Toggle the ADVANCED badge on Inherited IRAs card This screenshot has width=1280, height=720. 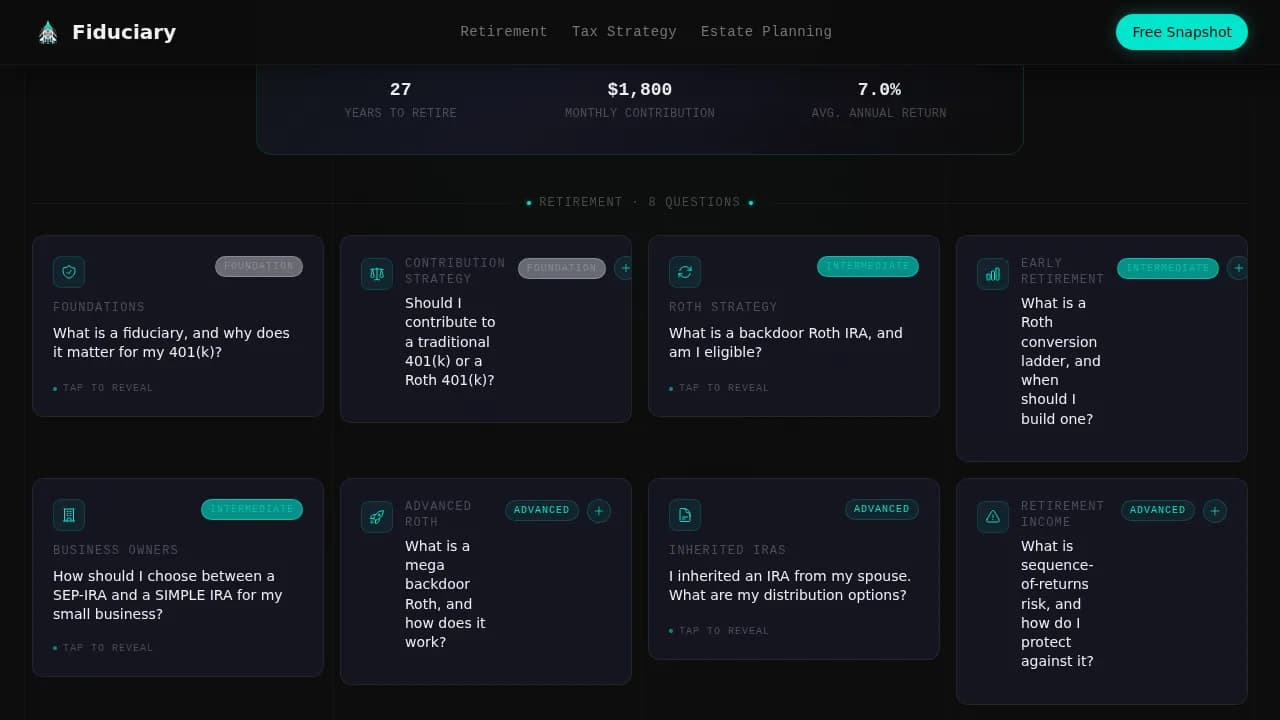[881, 509]
